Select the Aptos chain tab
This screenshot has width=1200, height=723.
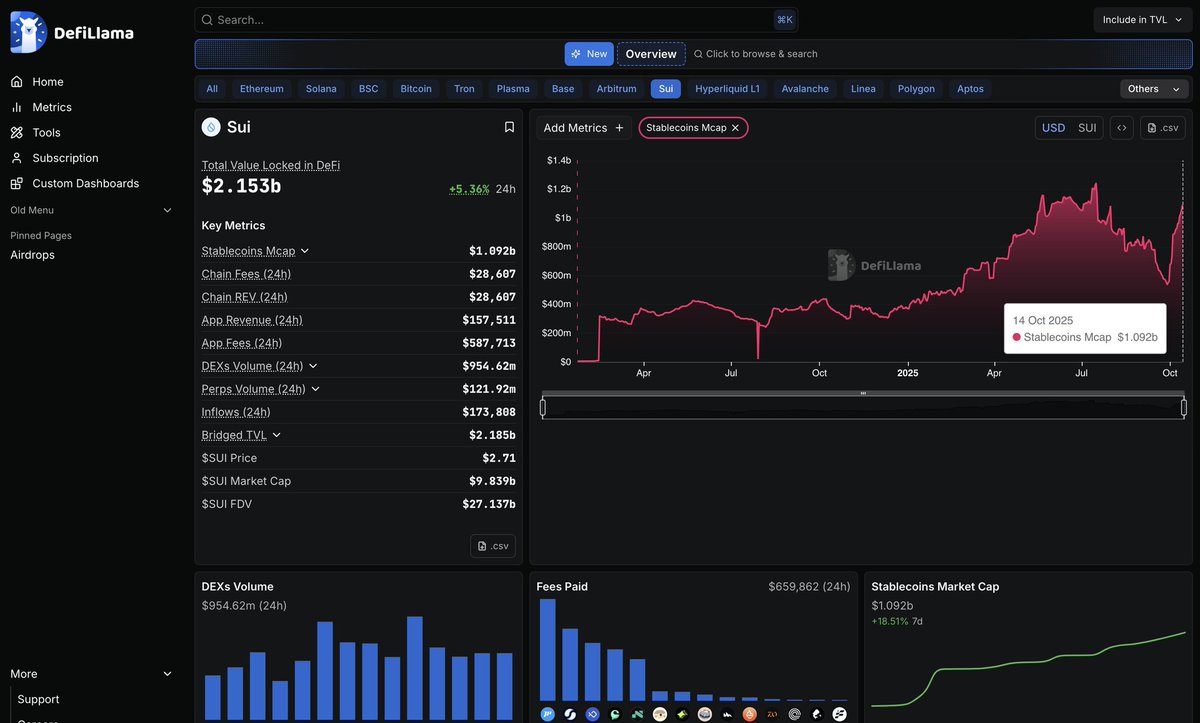coord(970,89)
